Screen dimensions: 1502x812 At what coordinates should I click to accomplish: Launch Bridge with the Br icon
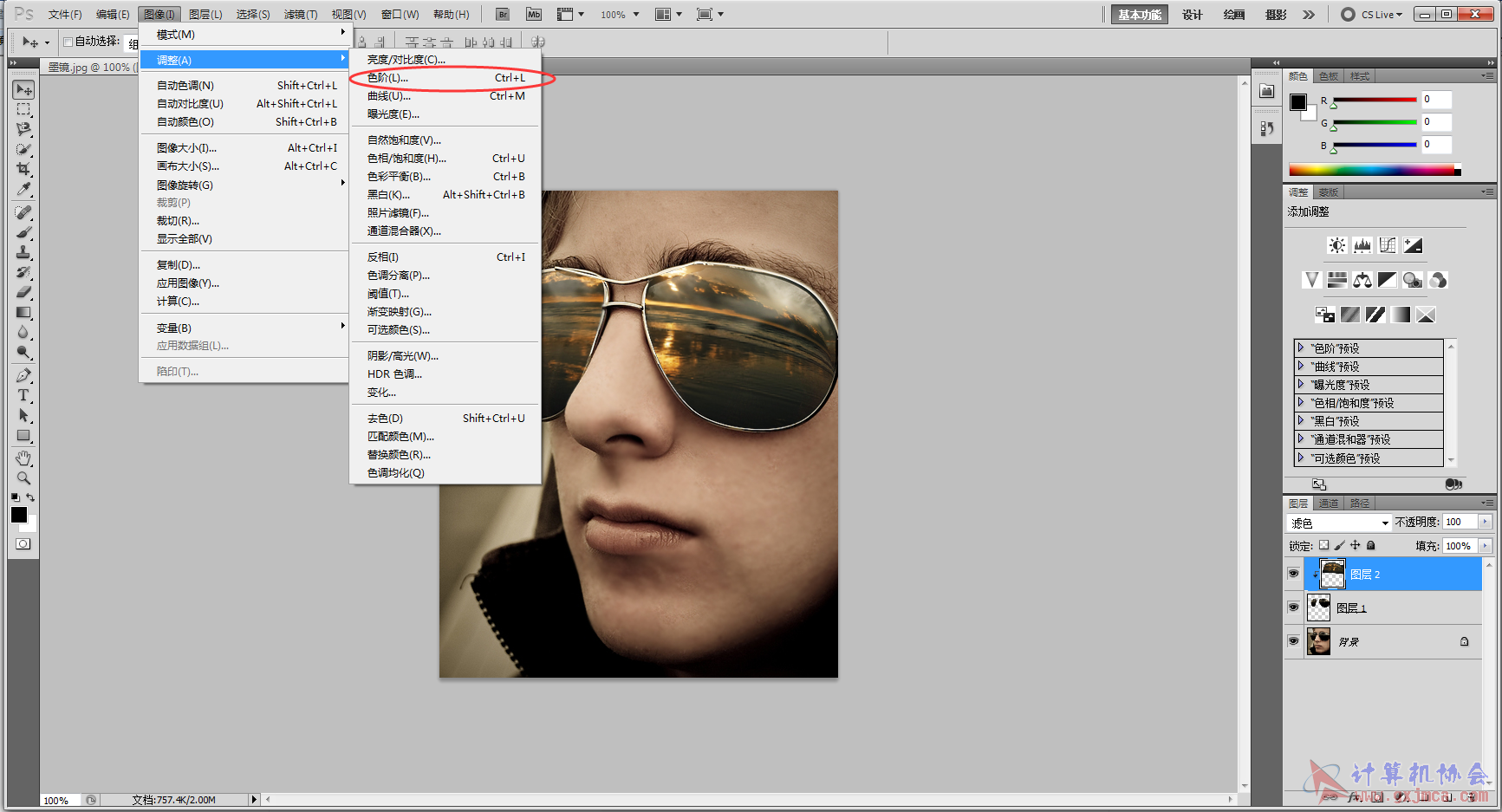[503, 15]
